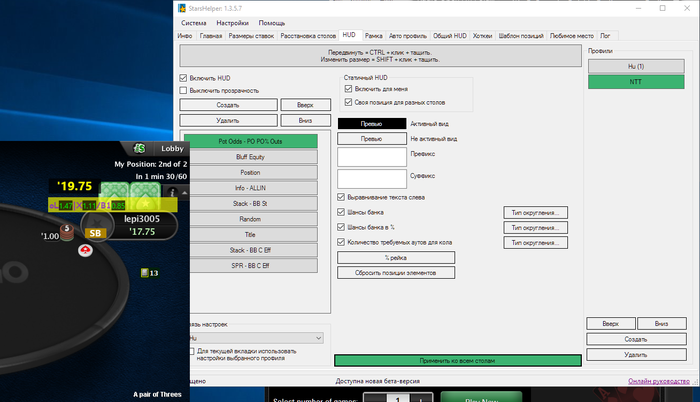Click Сбросить позиции элементов button
The width and height of the screenshot is (700, 402).
(x=396, y=272)
